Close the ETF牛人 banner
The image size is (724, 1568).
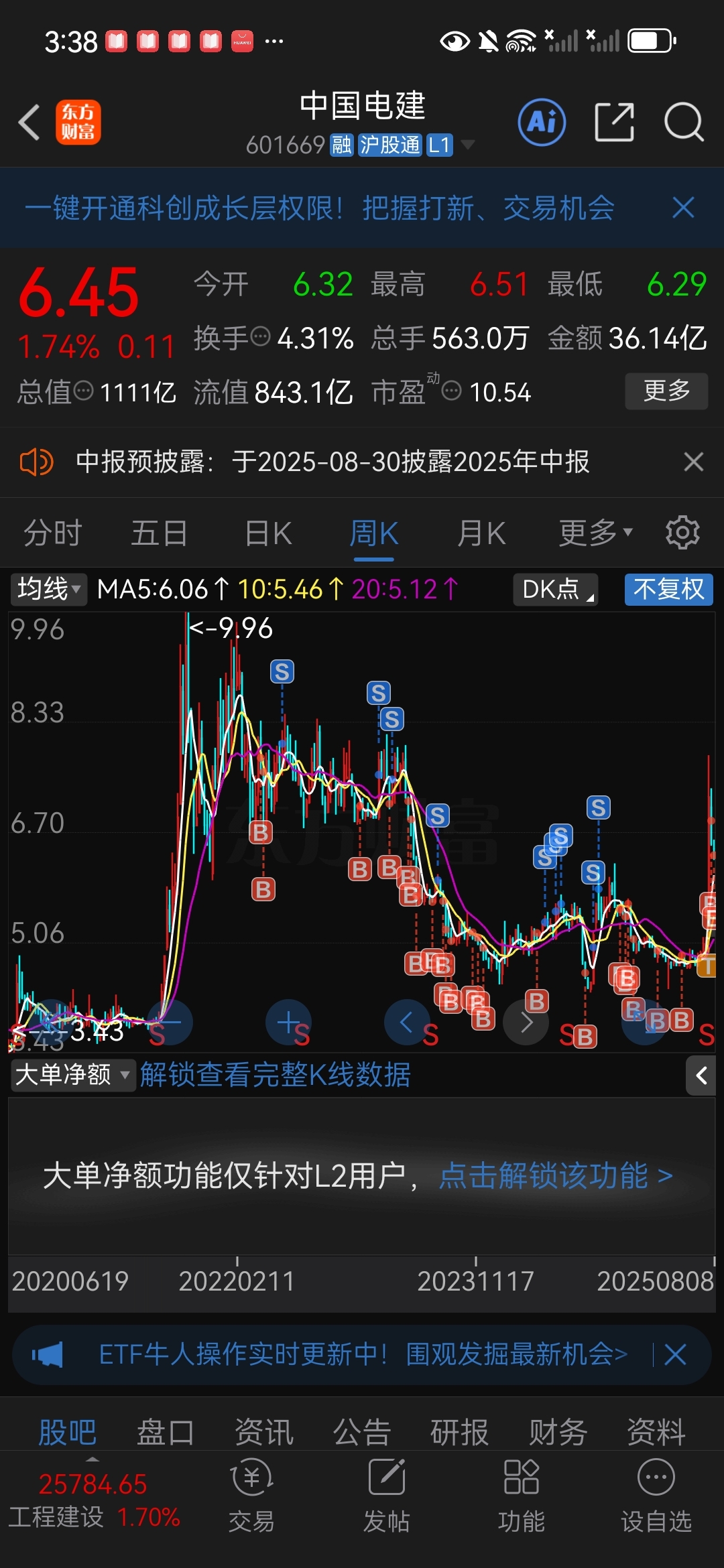tap(676, 1354)
